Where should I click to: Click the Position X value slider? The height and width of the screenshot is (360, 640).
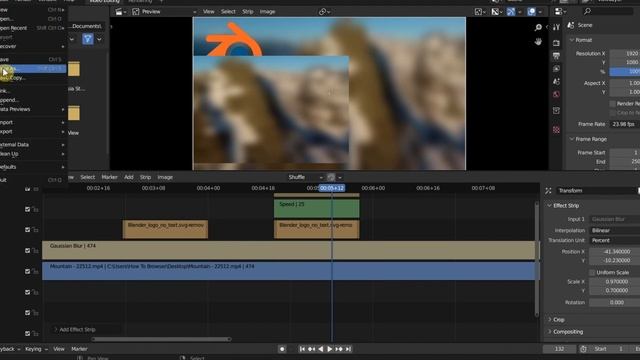click(x=615, y=252)
